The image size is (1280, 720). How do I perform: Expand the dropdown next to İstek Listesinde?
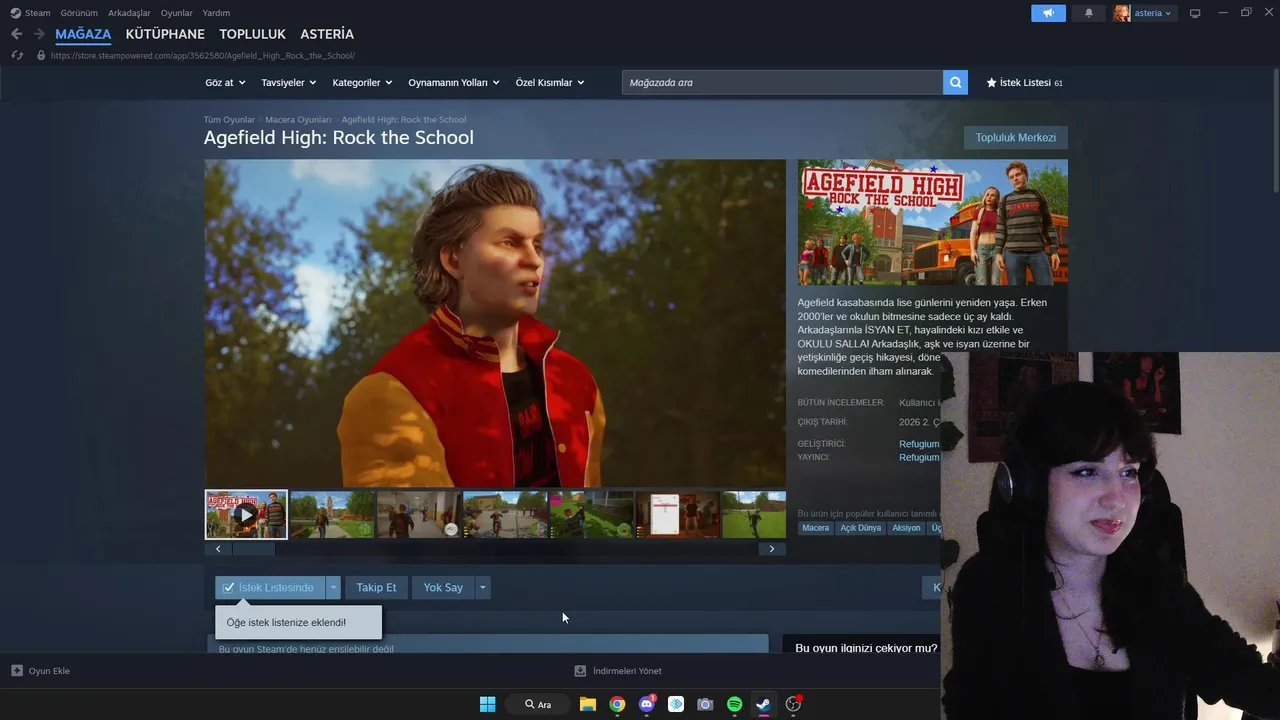pyautogui.click(x=333, y=588)
